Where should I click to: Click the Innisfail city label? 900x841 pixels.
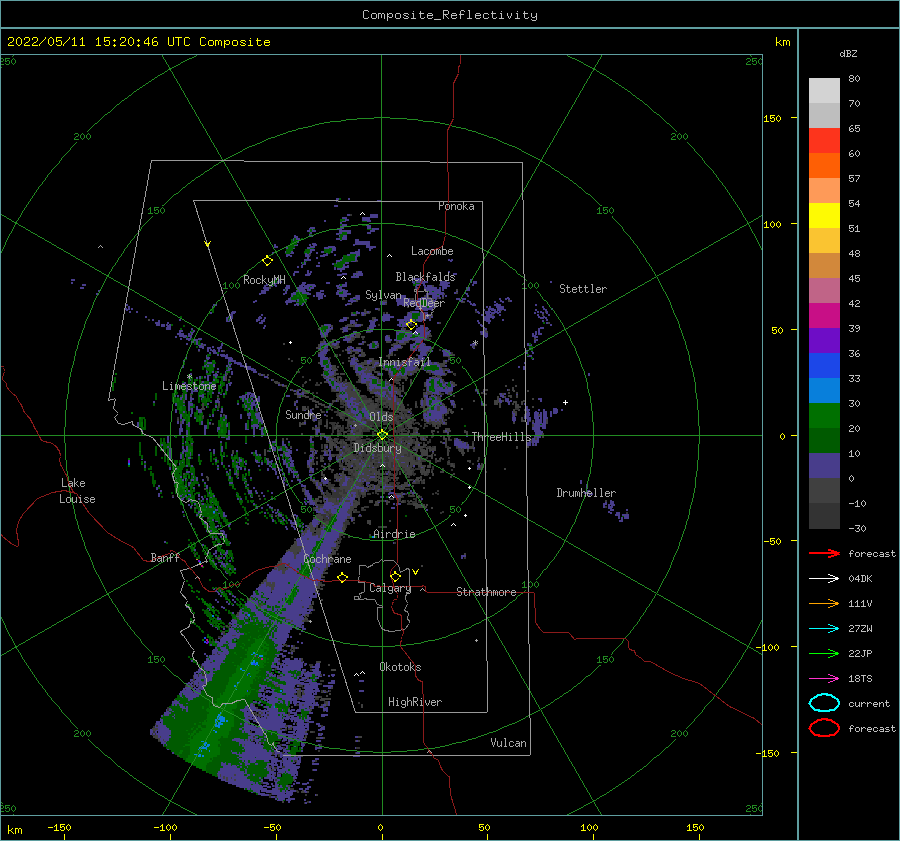404,362
